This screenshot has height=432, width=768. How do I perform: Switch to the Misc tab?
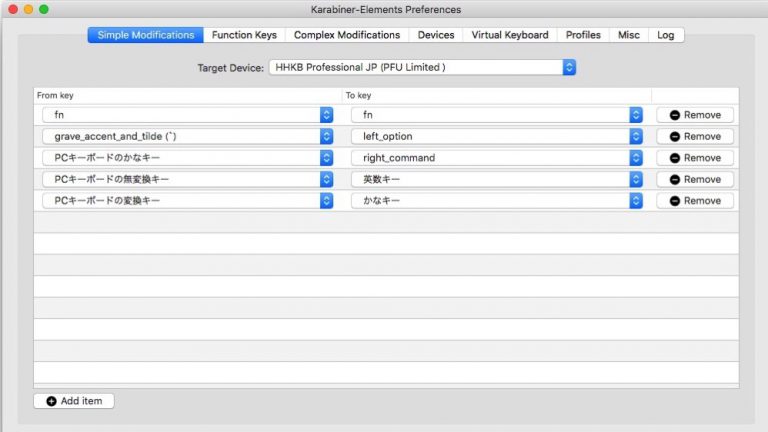click(x=629, y=35)
